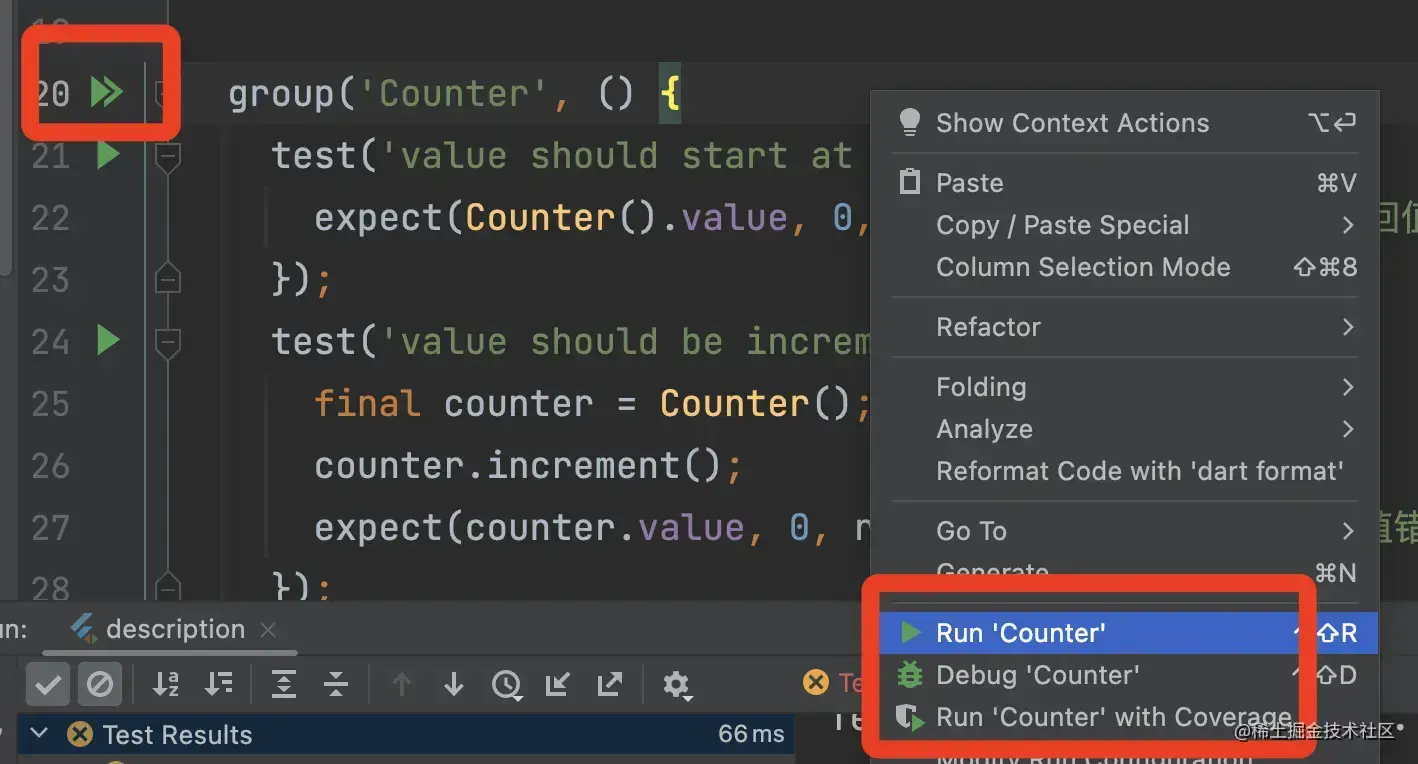
Task: Open the test history clock dropdown
Action: [507, 685]
